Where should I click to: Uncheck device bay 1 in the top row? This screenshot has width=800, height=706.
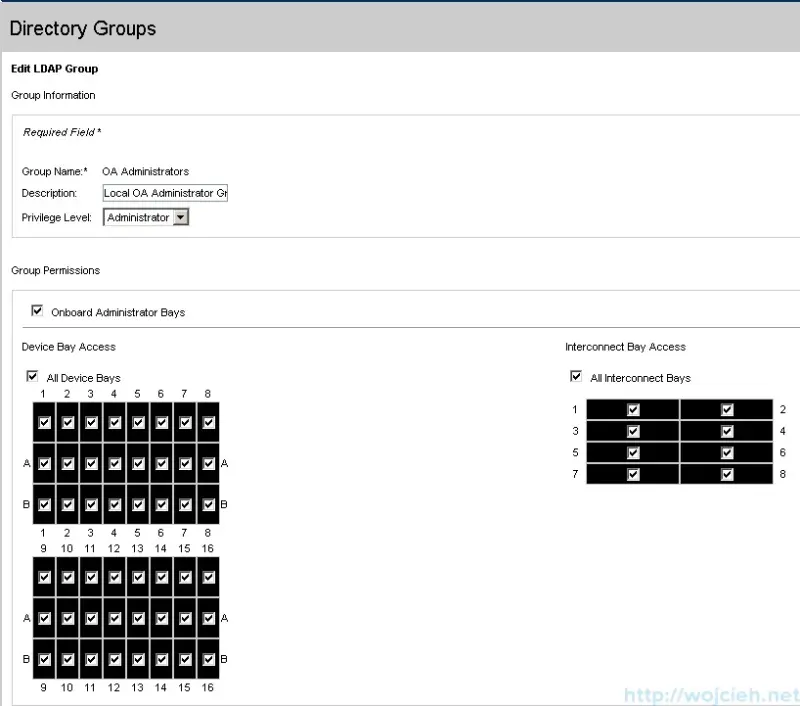43,421
